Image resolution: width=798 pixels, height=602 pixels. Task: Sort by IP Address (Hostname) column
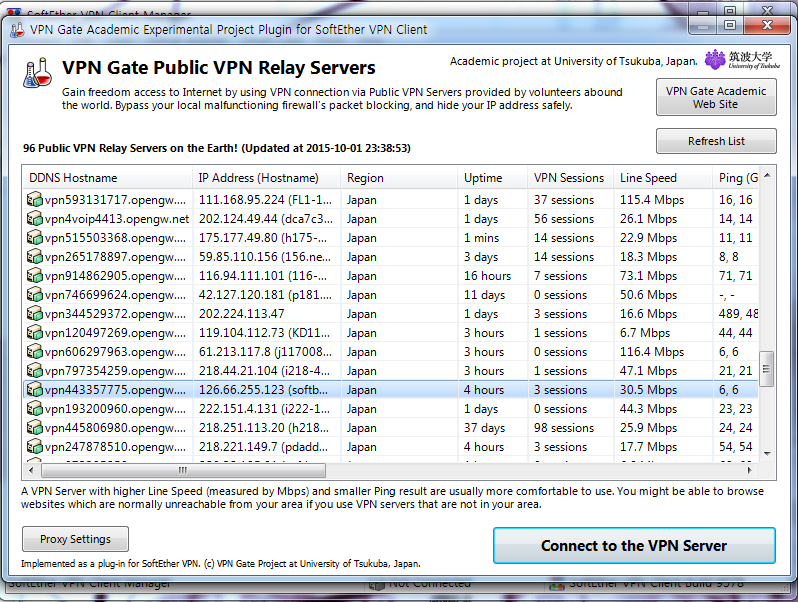(x=267, y=178)
